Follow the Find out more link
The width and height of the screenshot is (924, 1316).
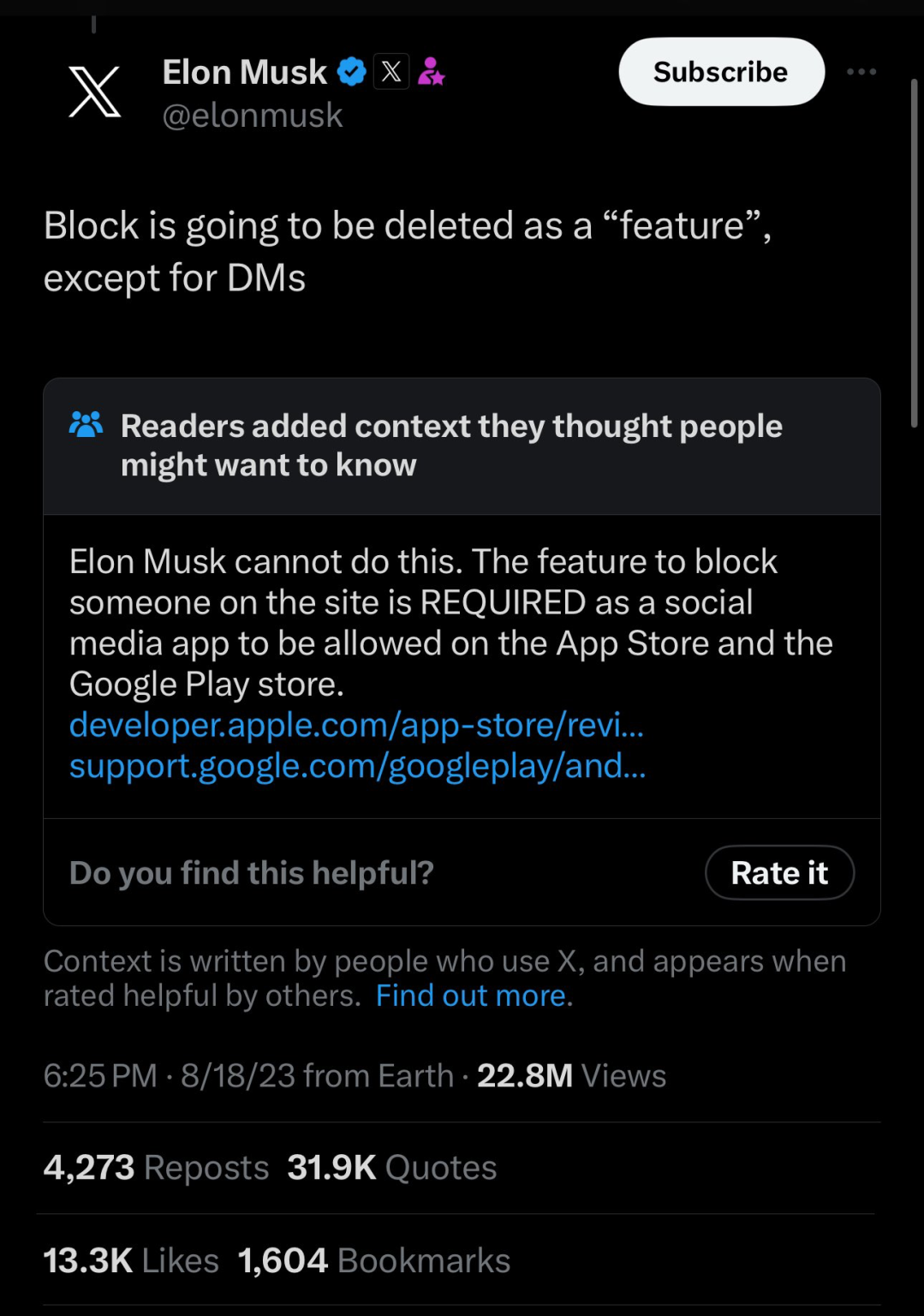(471, 996)
